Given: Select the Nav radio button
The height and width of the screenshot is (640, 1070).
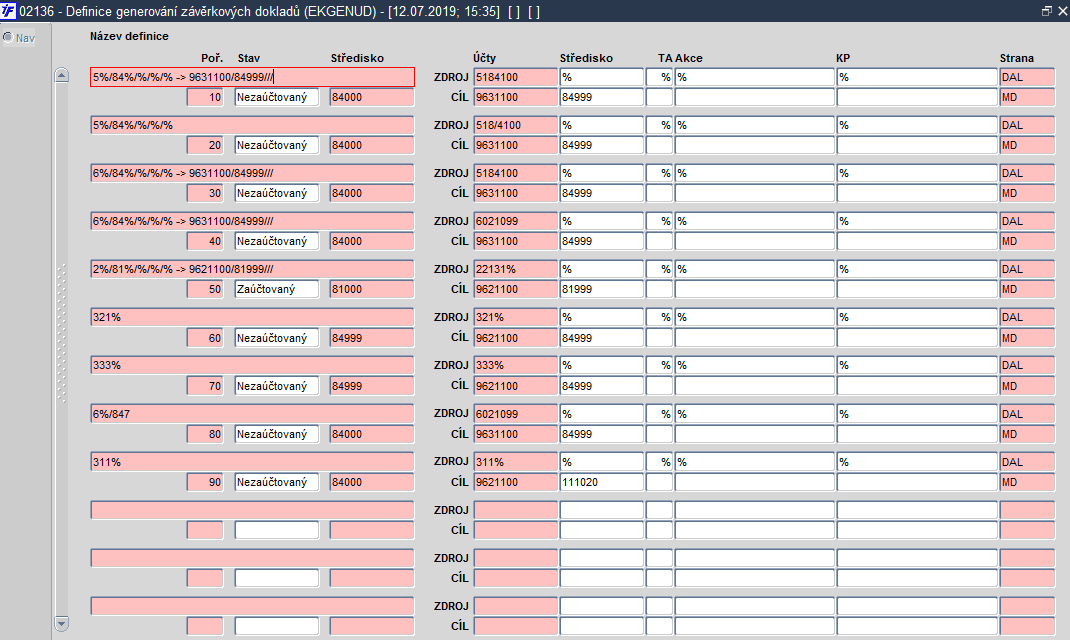Looking at the screenshot, I should [8, 38].
